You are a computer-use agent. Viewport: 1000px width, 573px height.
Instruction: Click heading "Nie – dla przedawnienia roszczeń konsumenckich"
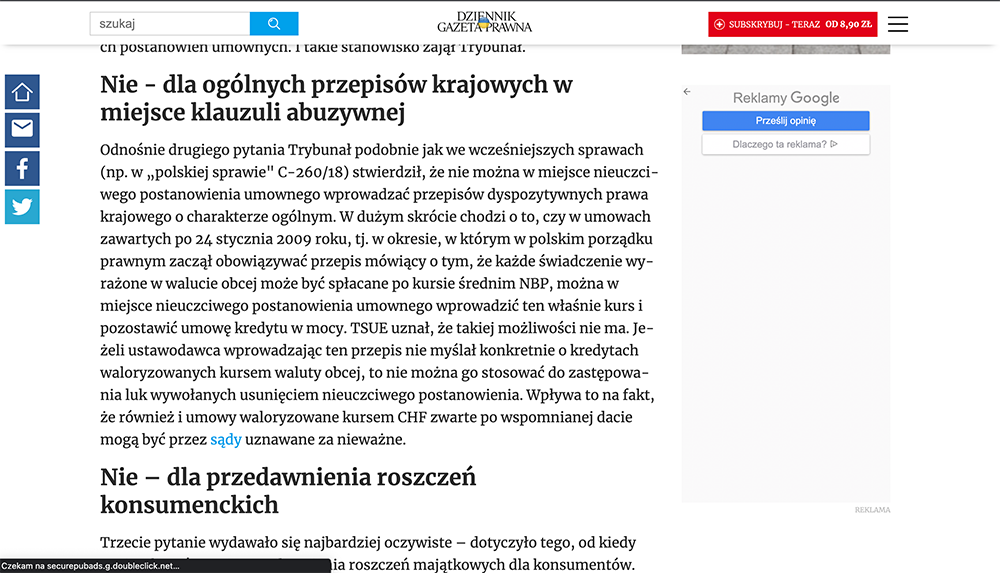[x=288, y=489]
